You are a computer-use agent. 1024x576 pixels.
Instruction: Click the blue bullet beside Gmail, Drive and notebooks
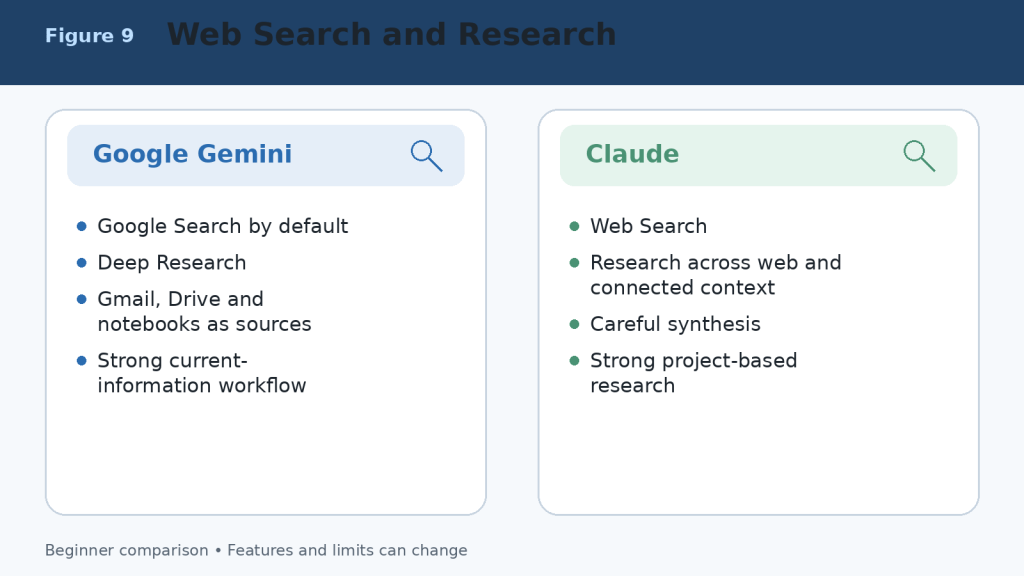pyautogui.click(x=82, y=299)
